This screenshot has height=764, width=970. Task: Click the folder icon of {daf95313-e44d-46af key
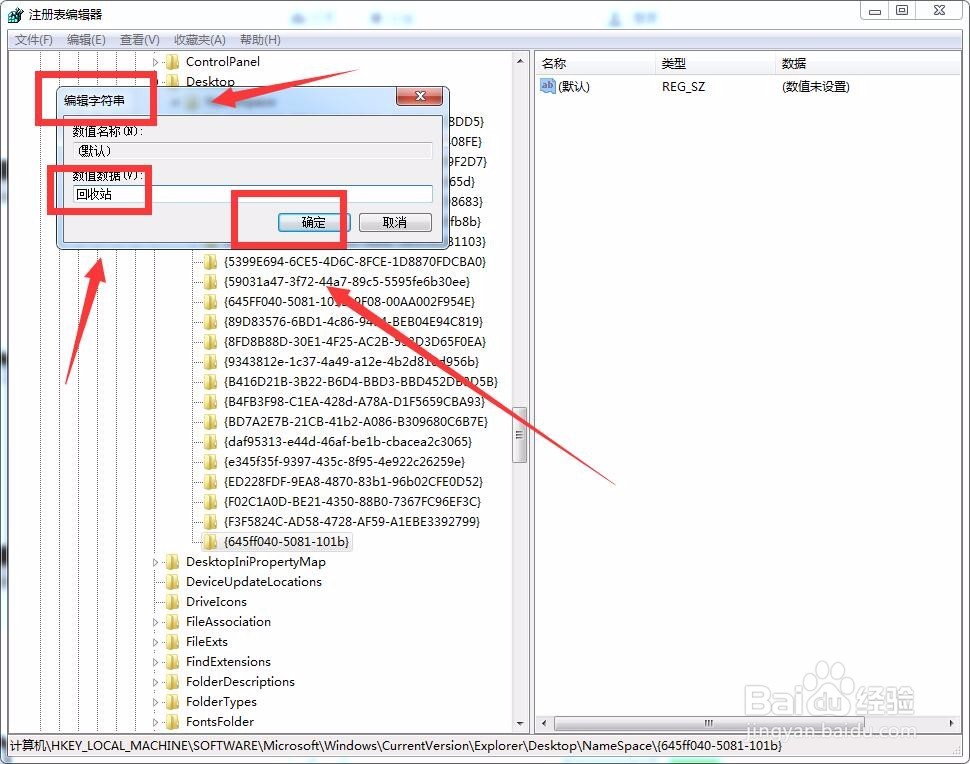coord(211,442)
